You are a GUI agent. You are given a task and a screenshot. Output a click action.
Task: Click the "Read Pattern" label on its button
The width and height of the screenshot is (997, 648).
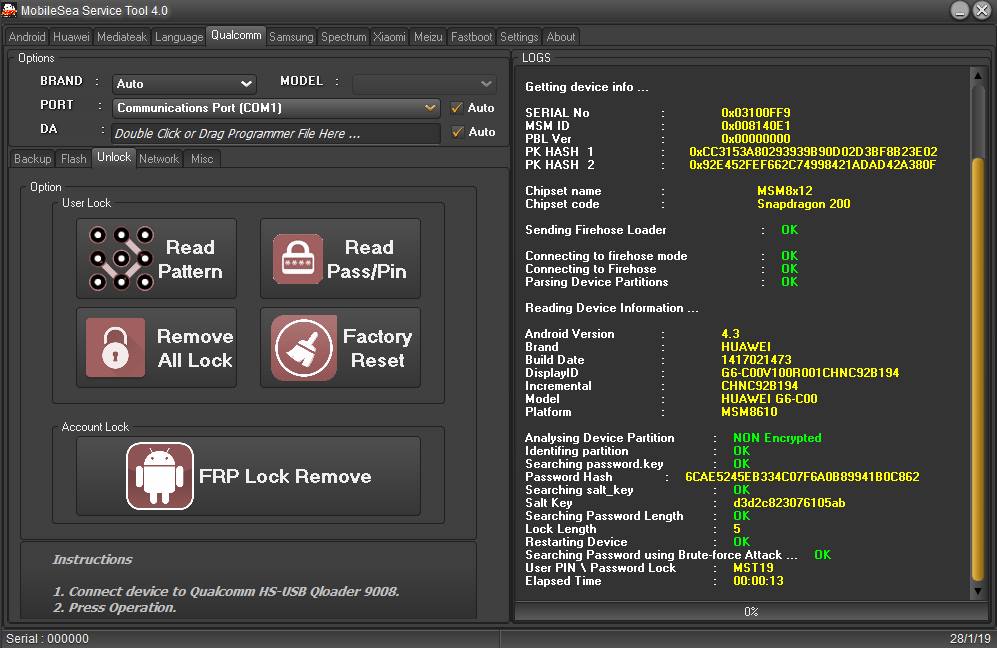coord(190,259)
